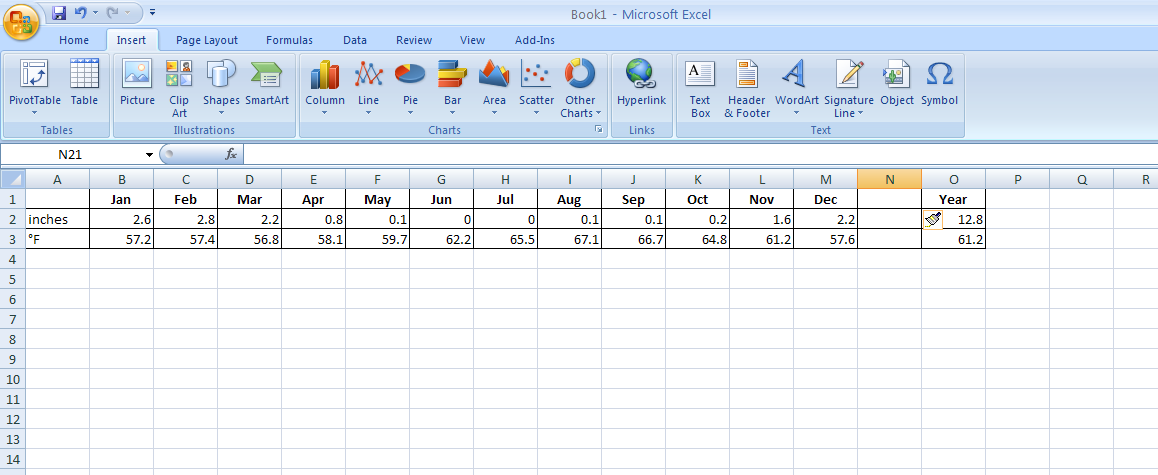Select the 'Year' header cell

[953, 199]
